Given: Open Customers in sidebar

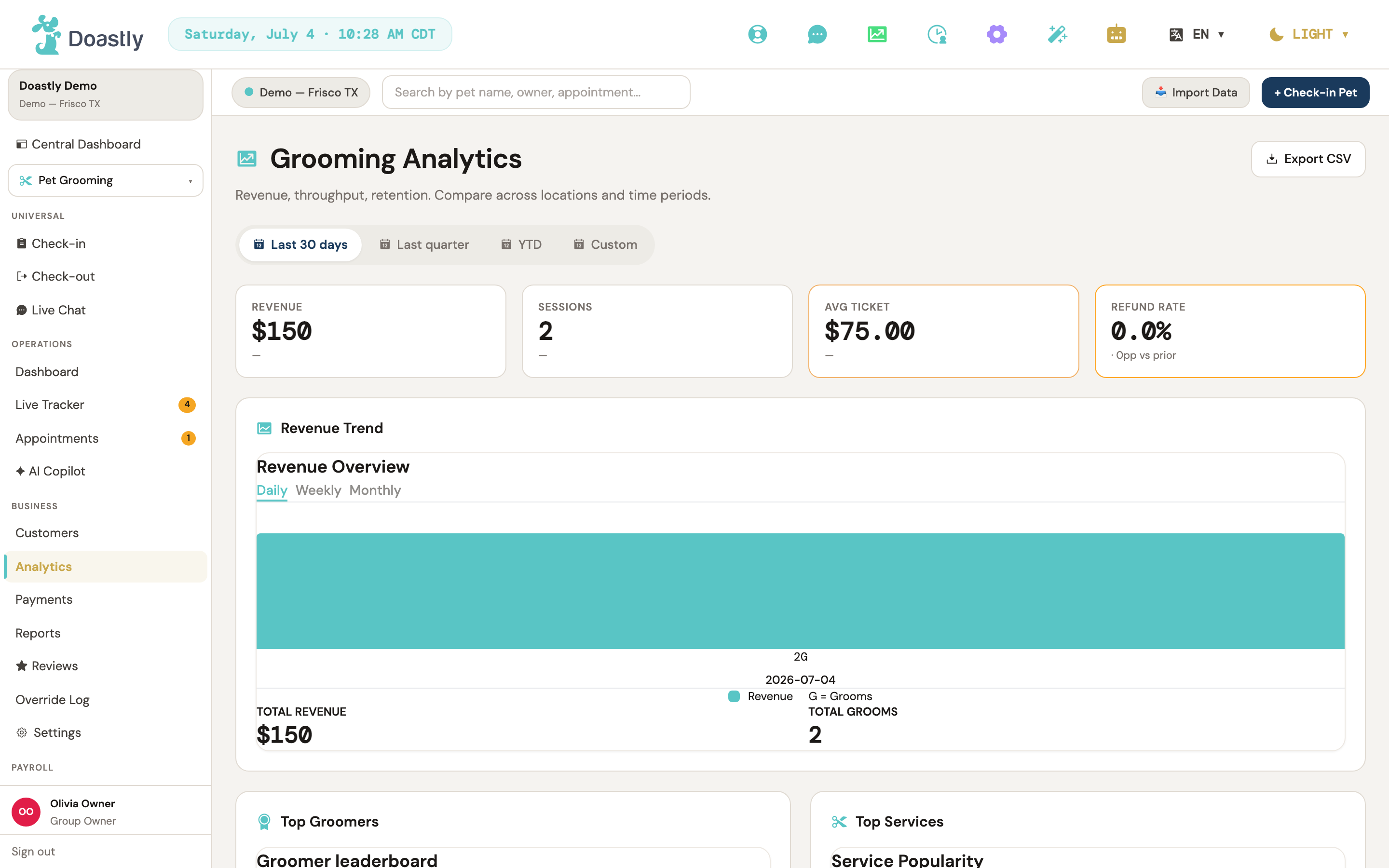Looking at the screenshot, I should pos(106,533).
